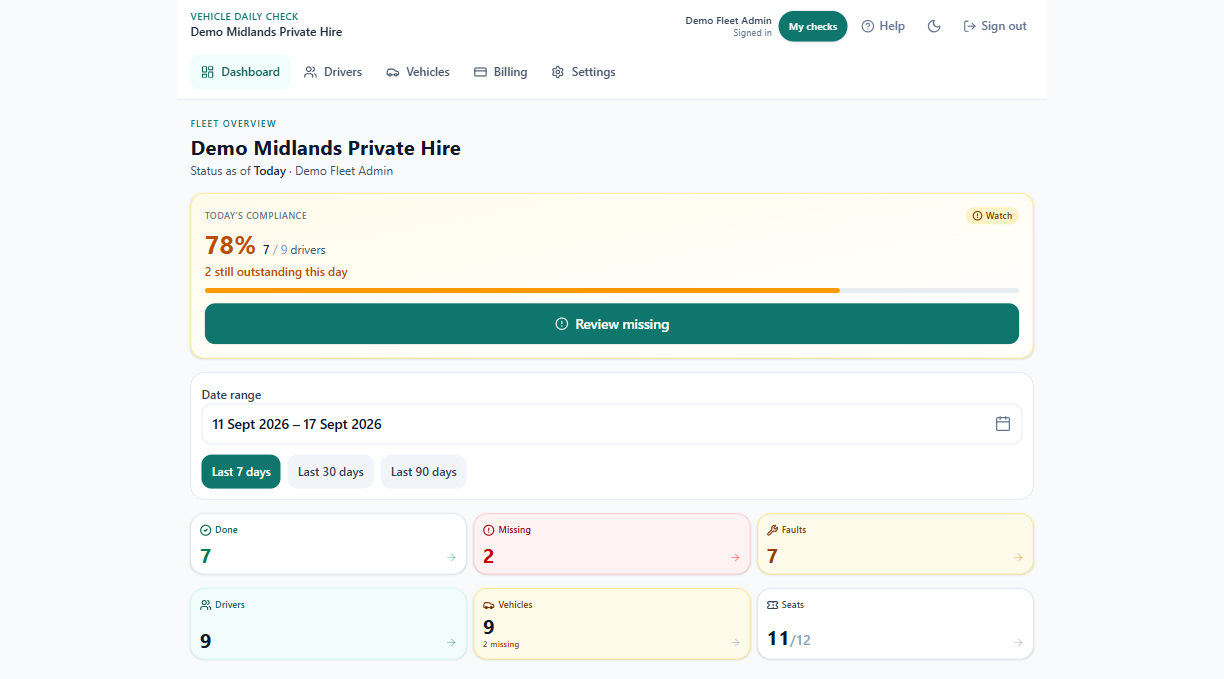Switch to the Drivers tab
Screen dimensions: 1224x679
(x=333, y=72)
